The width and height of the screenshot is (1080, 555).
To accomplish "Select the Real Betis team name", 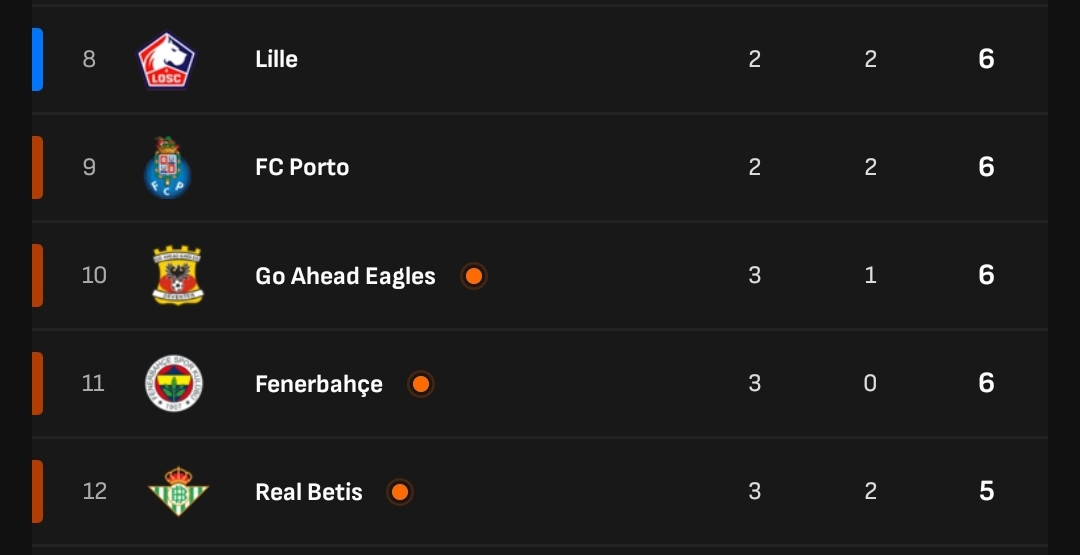I will 309,492.
